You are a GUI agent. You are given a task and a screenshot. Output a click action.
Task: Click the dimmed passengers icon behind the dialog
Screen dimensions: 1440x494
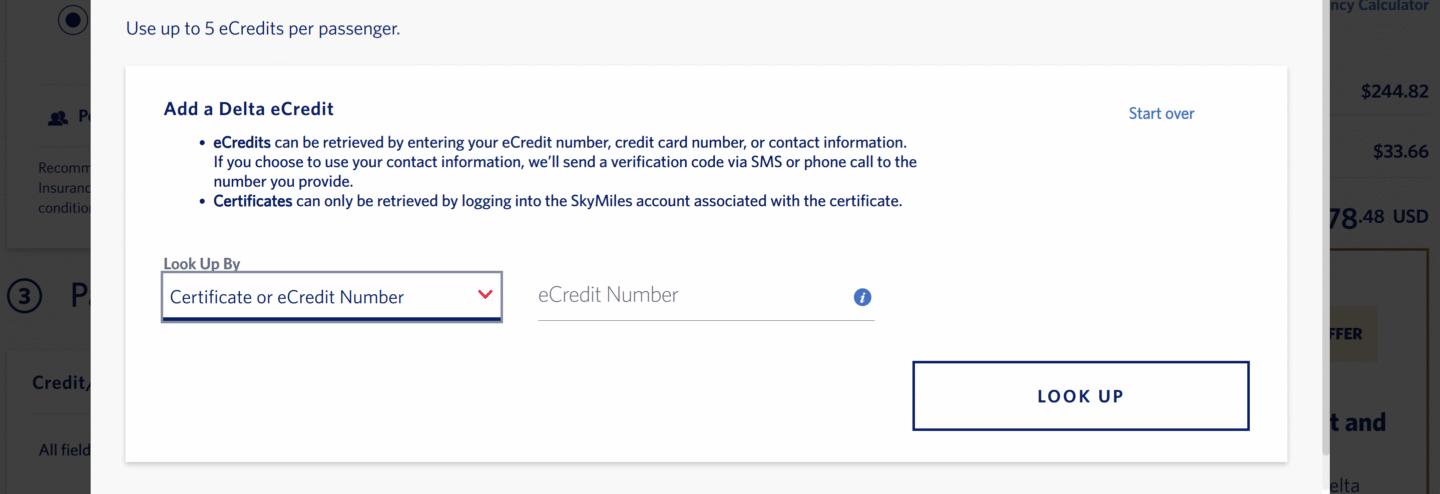tap(58, 118)
